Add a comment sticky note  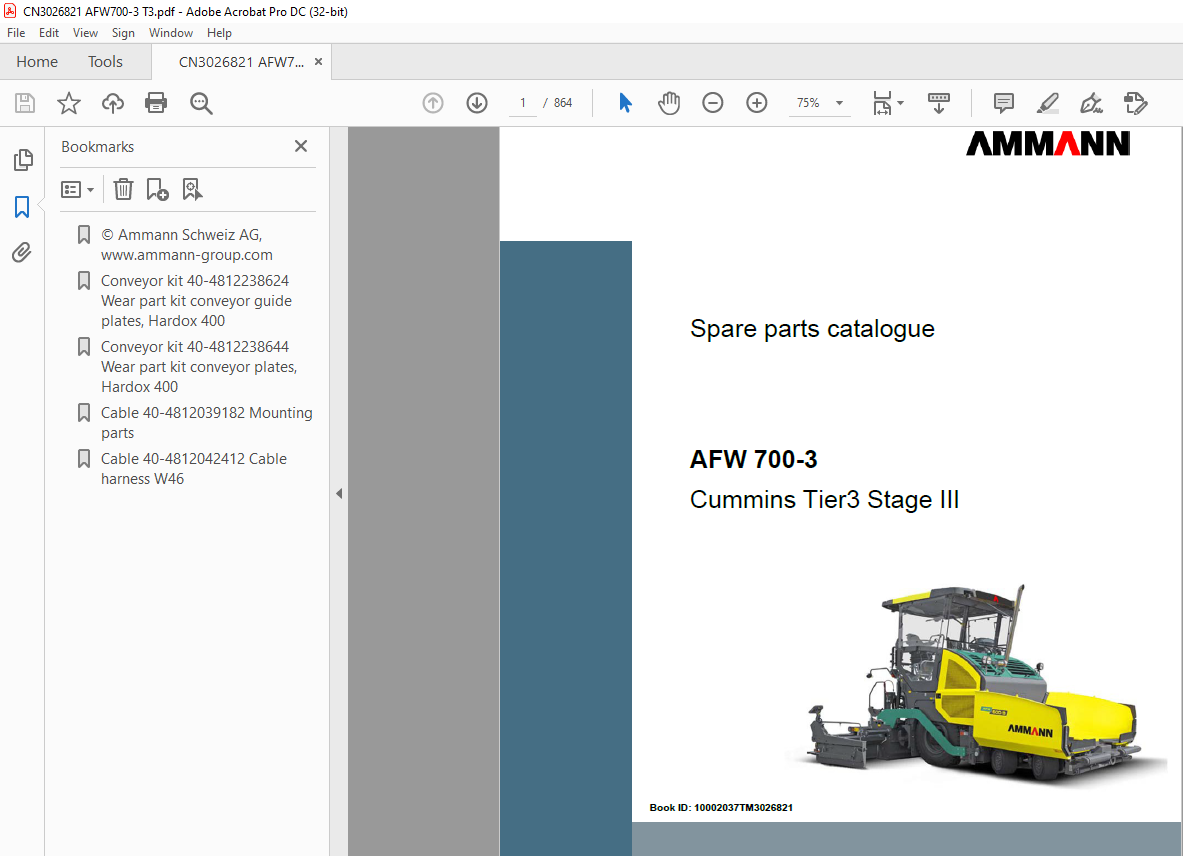click(x=1003, y=103)
